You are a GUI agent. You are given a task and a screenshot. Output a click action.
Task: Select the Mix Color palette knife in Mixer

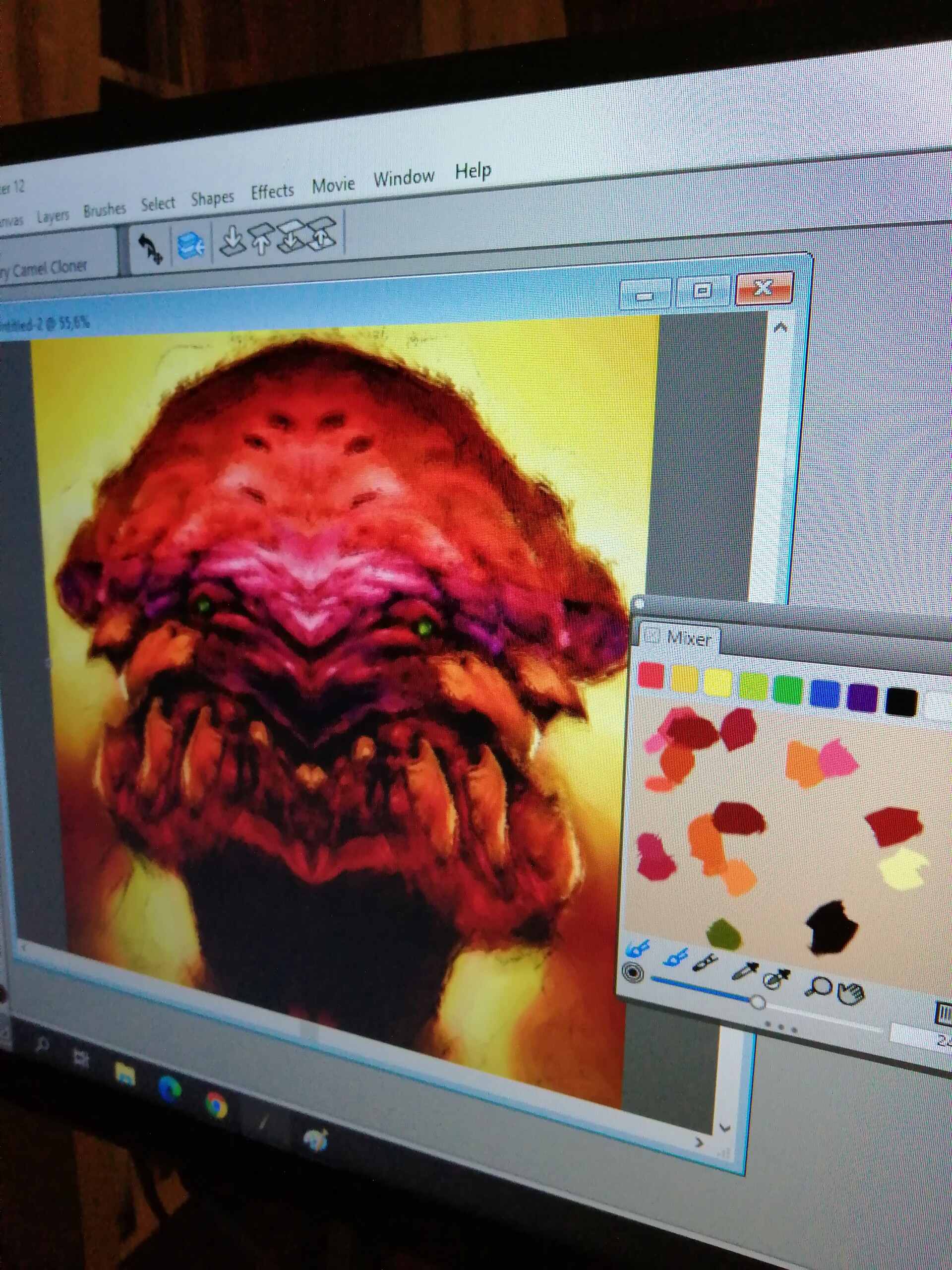pyautogui.click(x=705, y=962)
